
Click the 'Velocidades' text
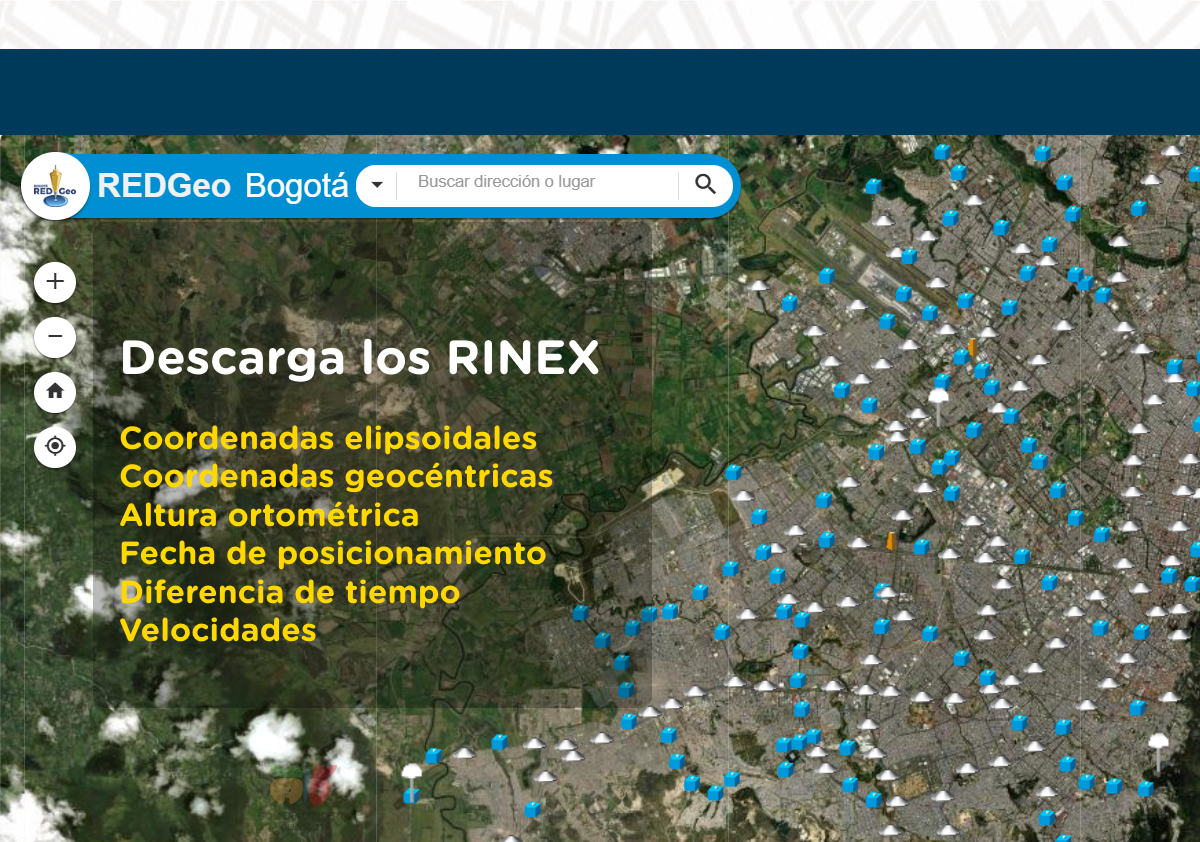[x=218, y=630]
